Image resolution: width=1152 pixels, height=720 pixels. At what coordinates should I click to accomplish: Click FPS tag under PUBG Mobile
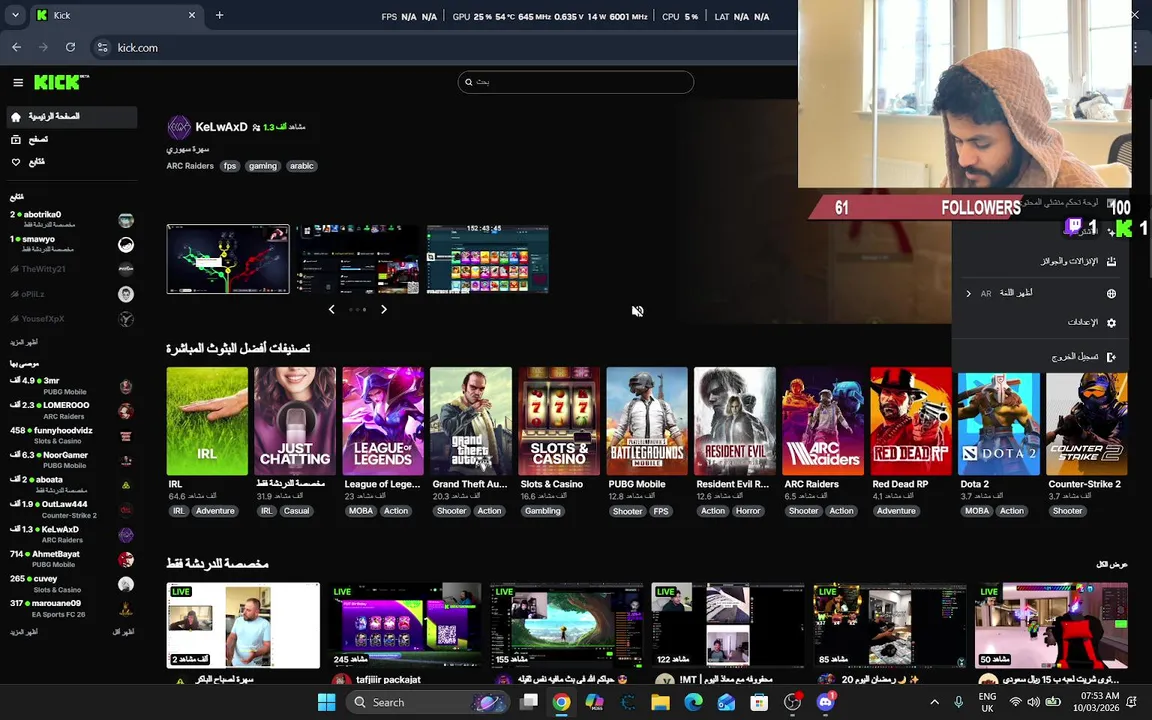(x=660, y=511)
